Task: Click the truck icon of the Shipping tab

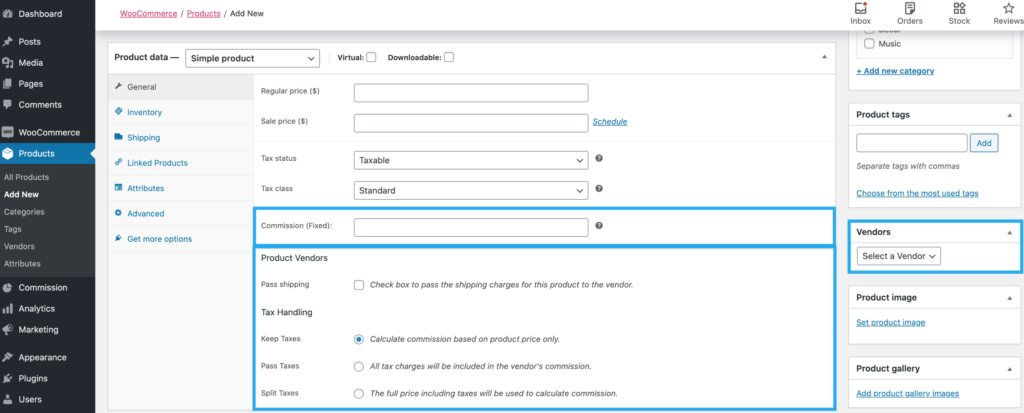Action: 118,137
